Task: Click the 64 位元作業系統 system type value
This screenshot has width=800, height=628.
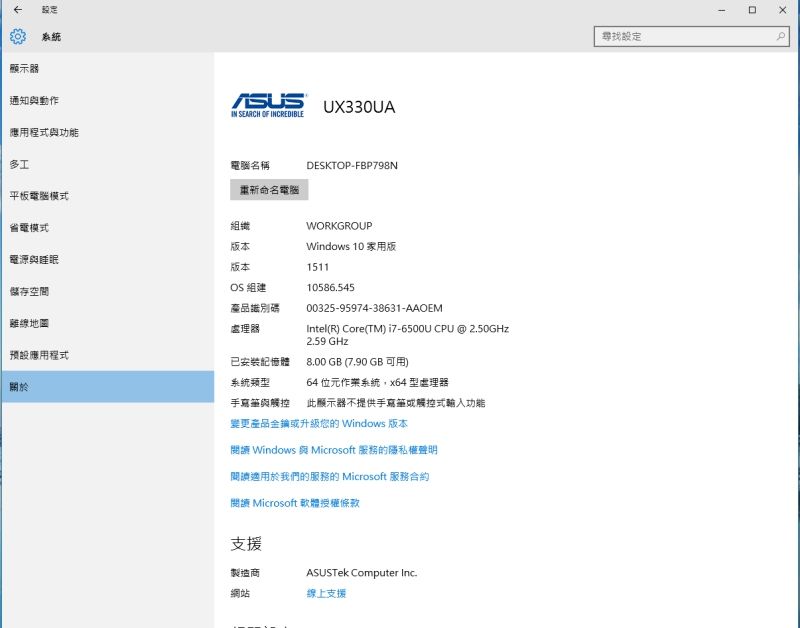Action: (x=378, y=382)
